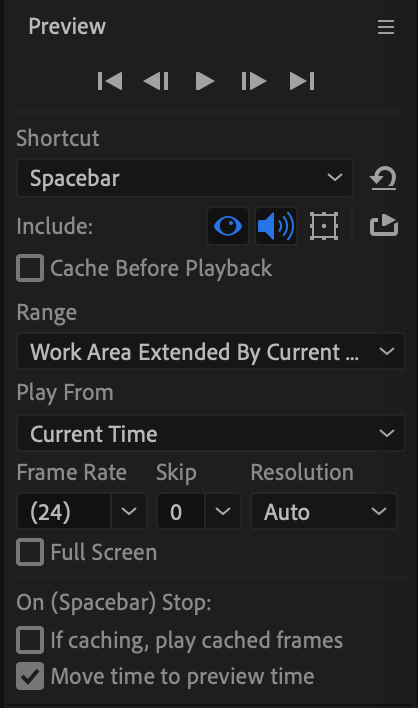This screenshot has width=418, height=708.
Task: Enable the Full Screen checkbox
Action: pos(30,552)
